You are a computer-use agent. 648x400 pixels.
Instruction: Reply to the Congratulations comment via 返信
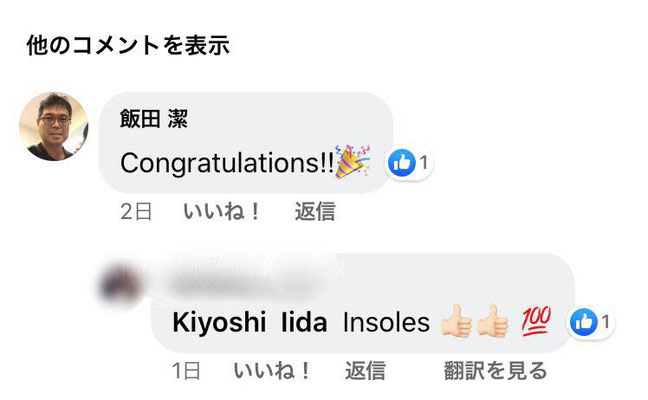pyautogui.click(x=315, y=212)
